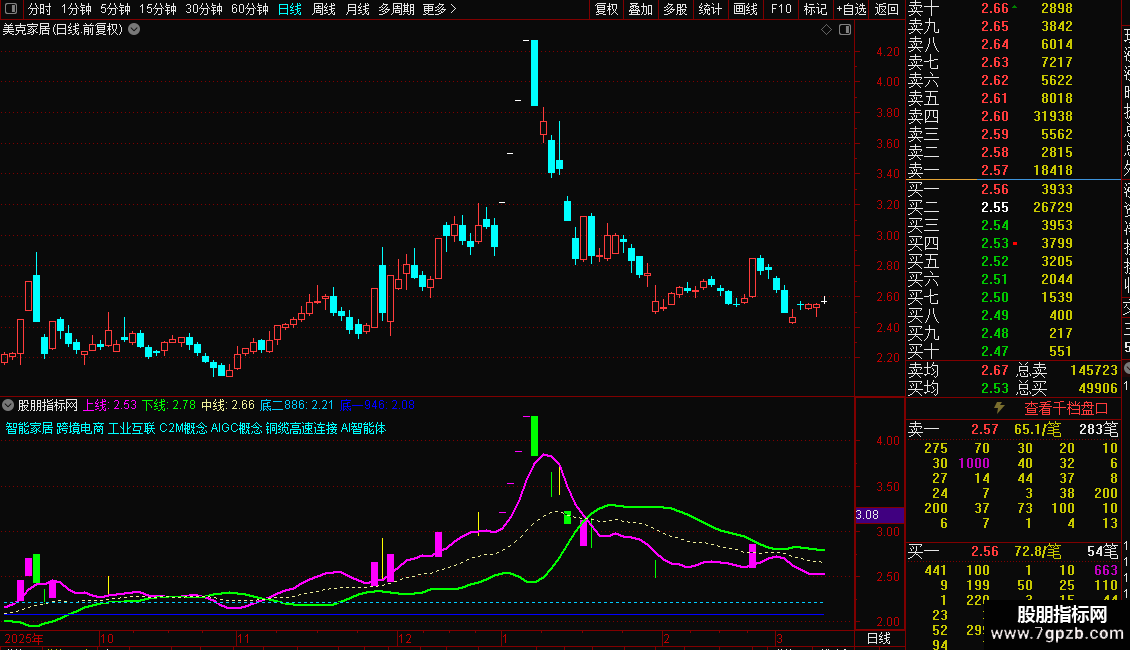Activate the 画线 drawing tool
The width and height of the screenshot is (1130, 650).
coord(745,9)
